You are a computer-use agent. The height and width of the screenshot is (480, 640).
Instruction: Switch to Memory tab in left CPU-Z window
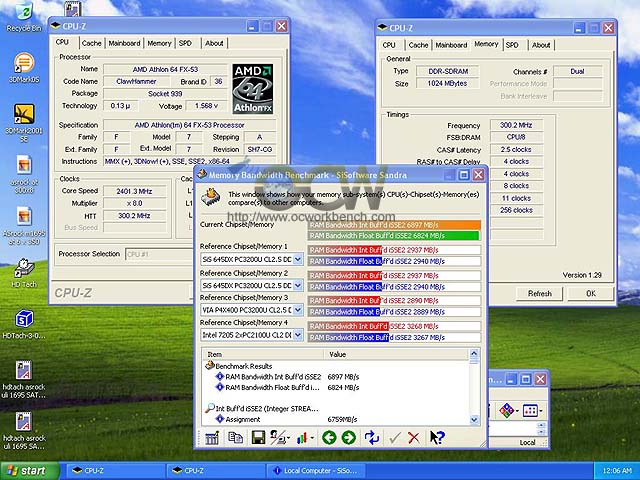coord(159,43)
